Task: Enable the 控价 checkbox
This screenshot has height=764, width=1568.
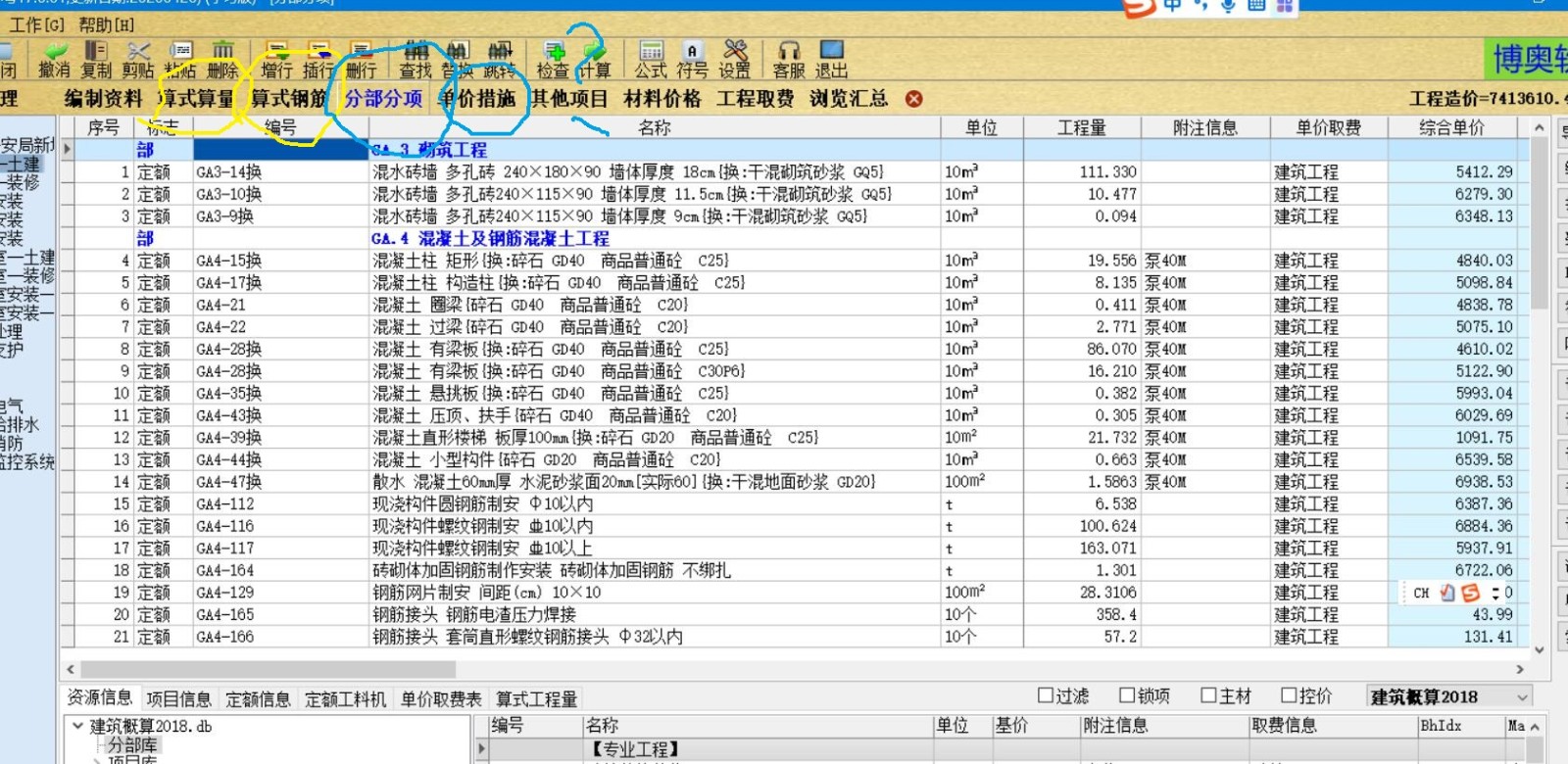Action: 1289,695
